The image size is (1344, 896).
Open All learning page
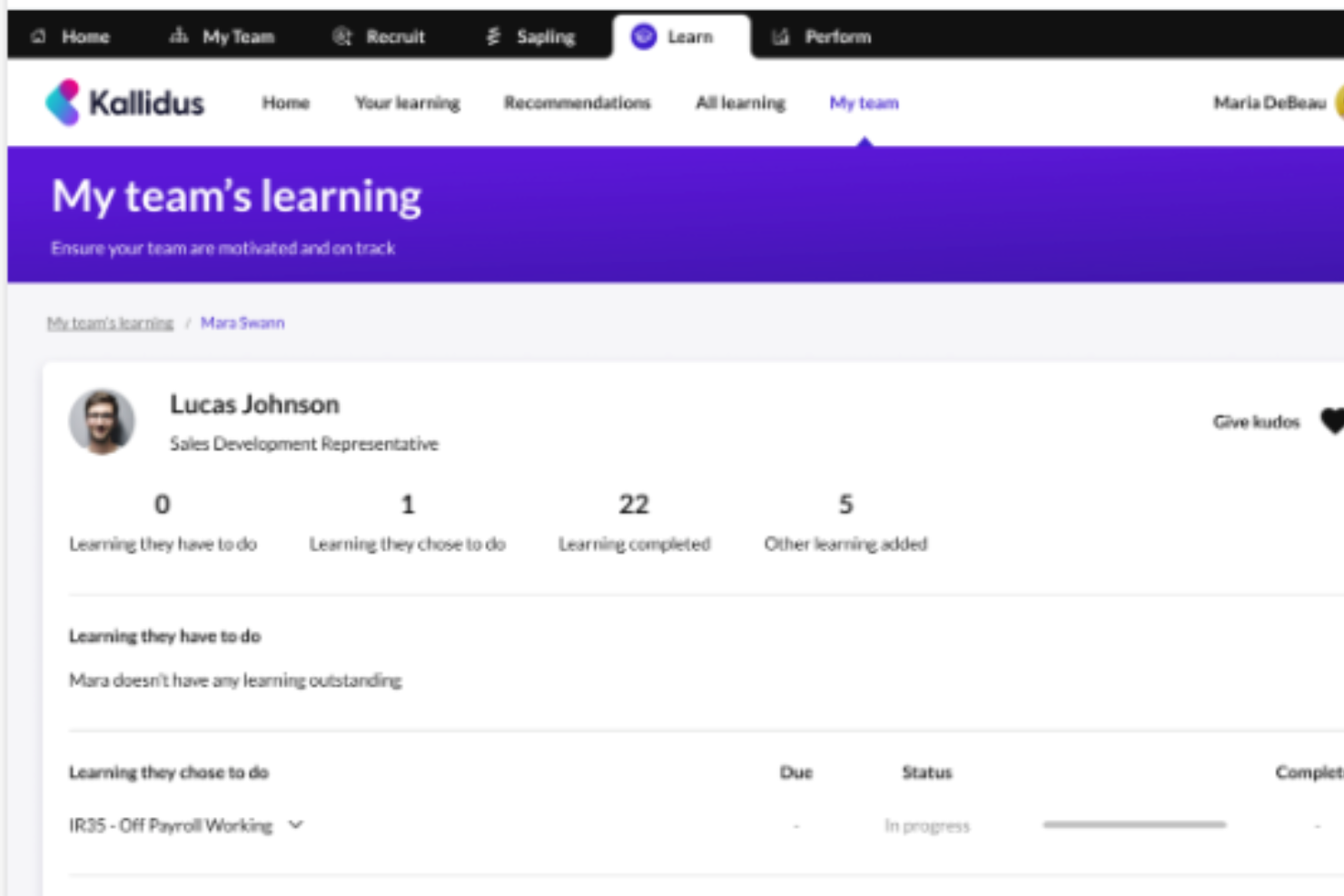[741, 103]
